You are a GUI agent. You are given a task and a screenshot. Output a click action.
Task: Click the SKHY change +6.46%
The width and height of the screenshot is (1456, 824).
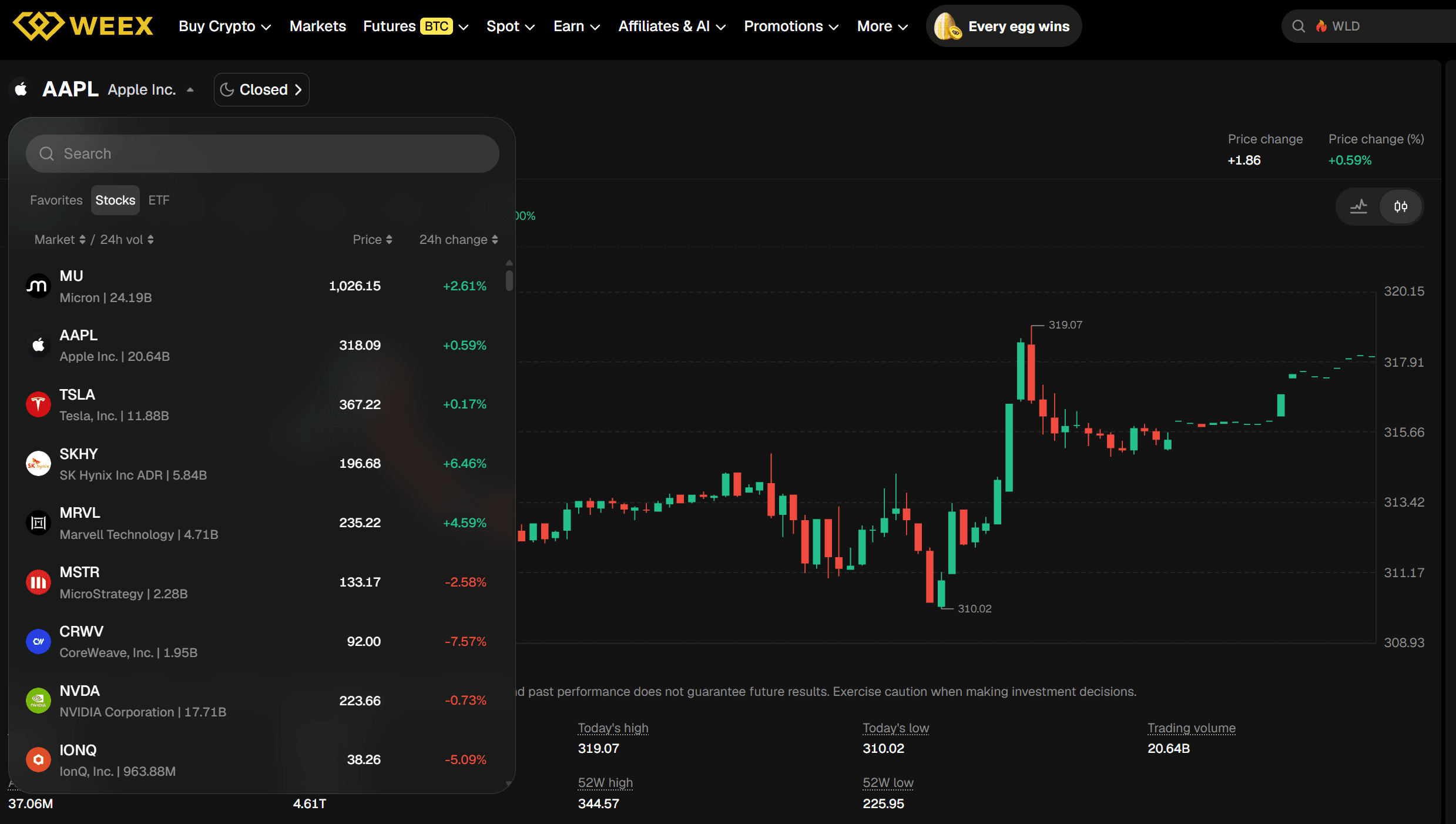464,464
